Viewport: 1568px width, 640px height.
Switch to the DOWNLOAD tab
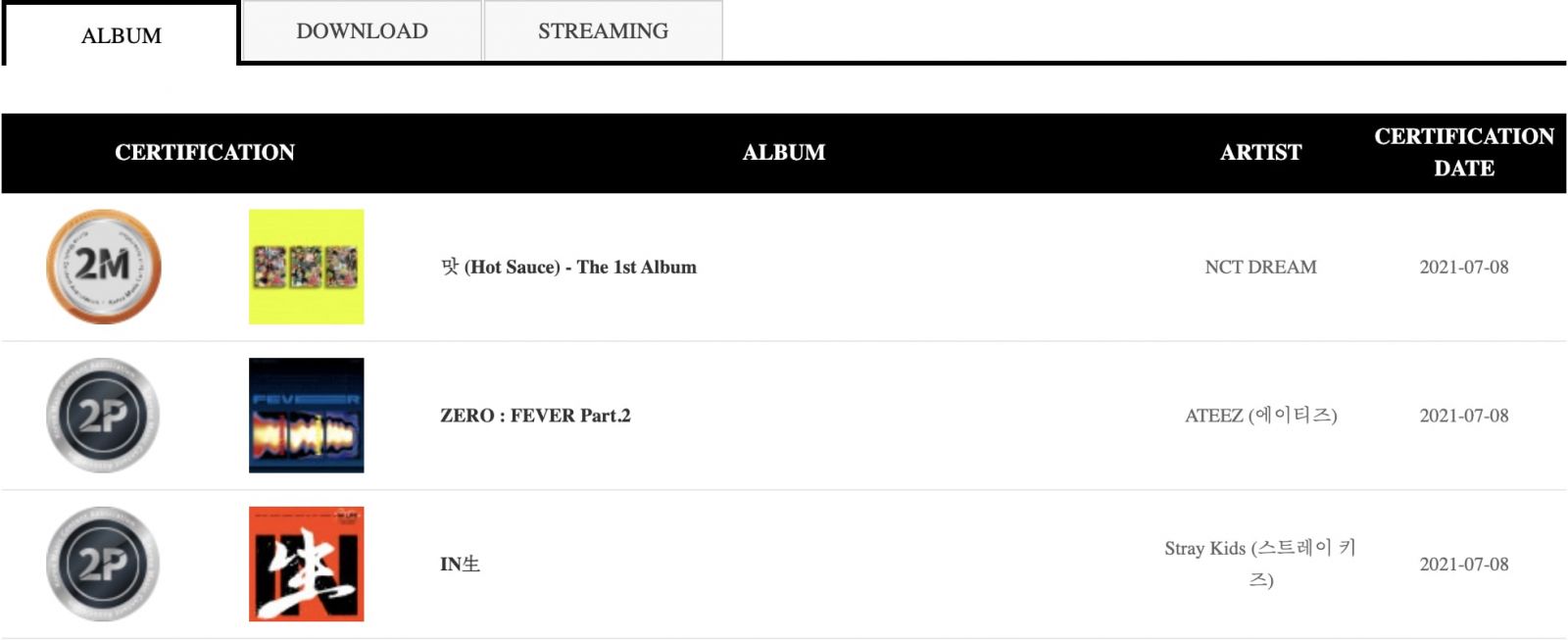point(362,30)
